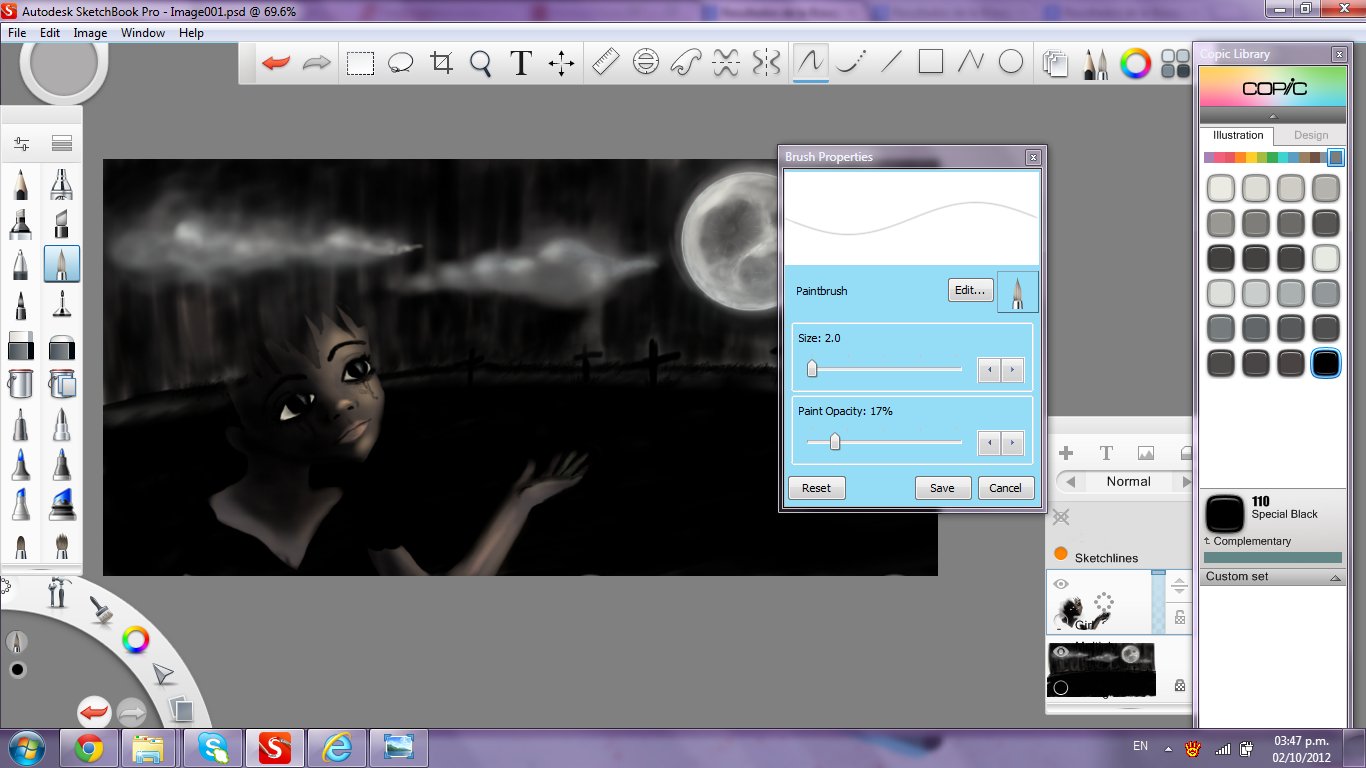1366x768 pixels.
Task: Click the Paint Opacity slider handle
Action: click(835, 442)
